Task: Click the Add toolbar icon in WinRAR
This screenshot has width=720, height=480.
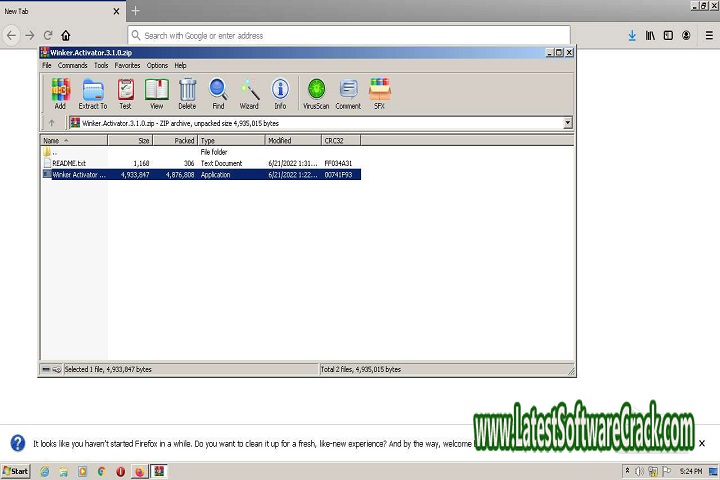Action: pyautogui.click(x=60, y=94)
